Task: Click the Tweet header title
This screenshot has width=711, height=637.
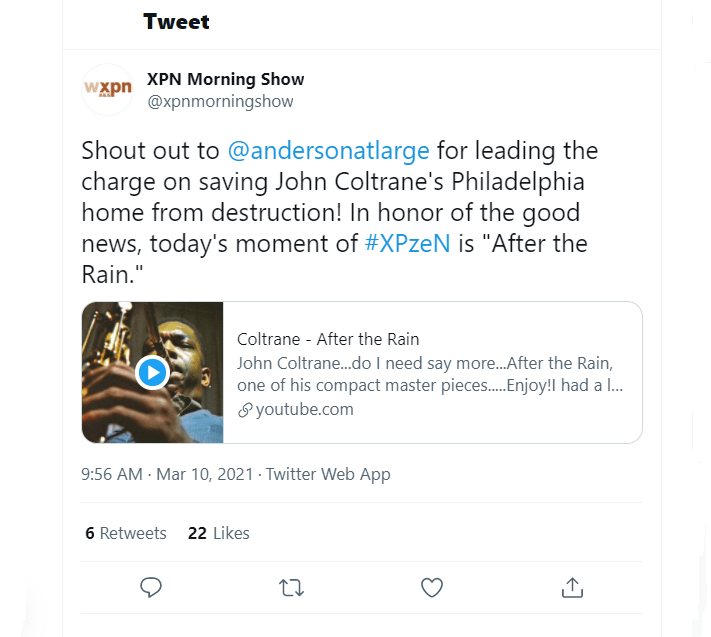Action: click(176, 21)
